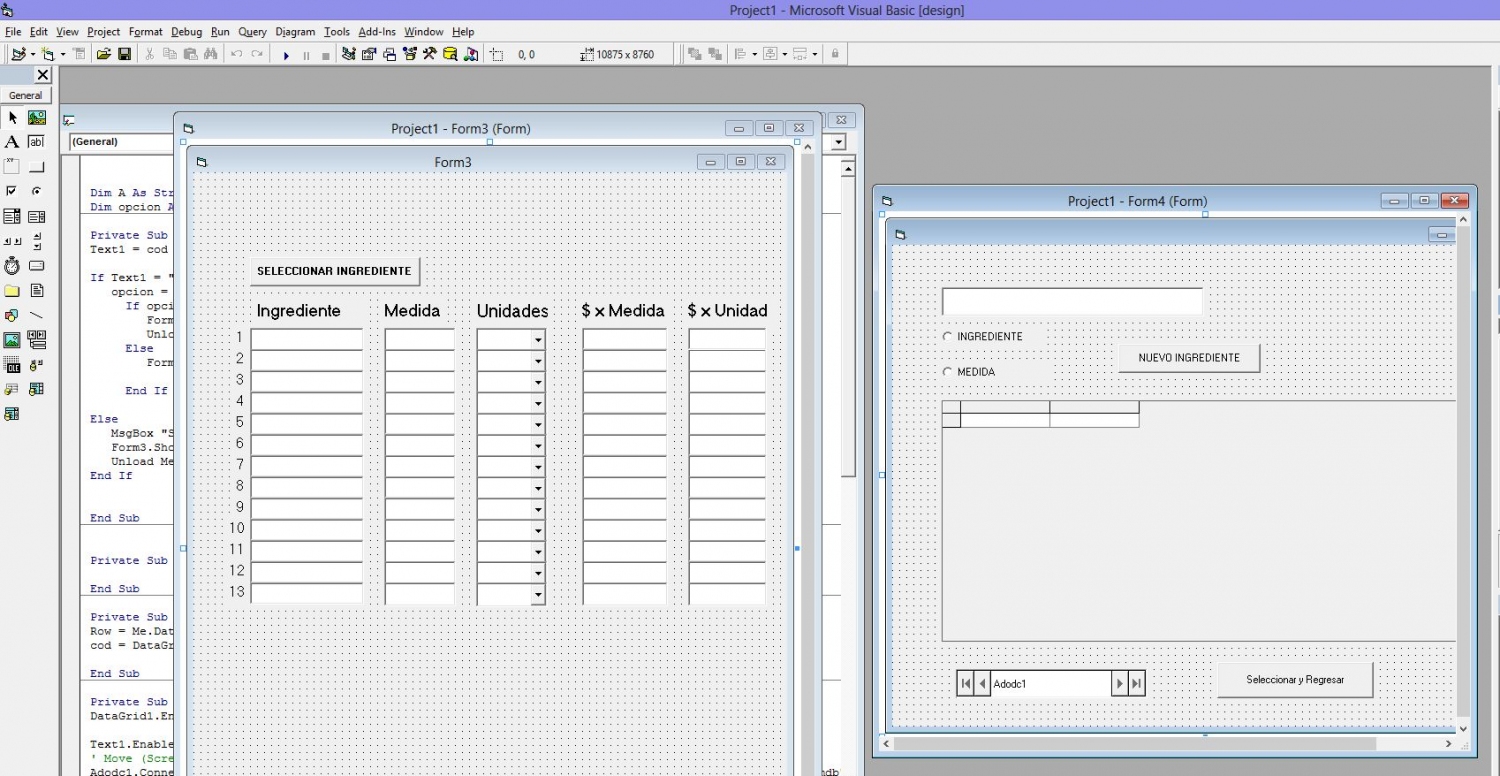1500x776 pixels.
Task: Click Ingrediente text field in row 1
Action: click(x=306, y=340)
